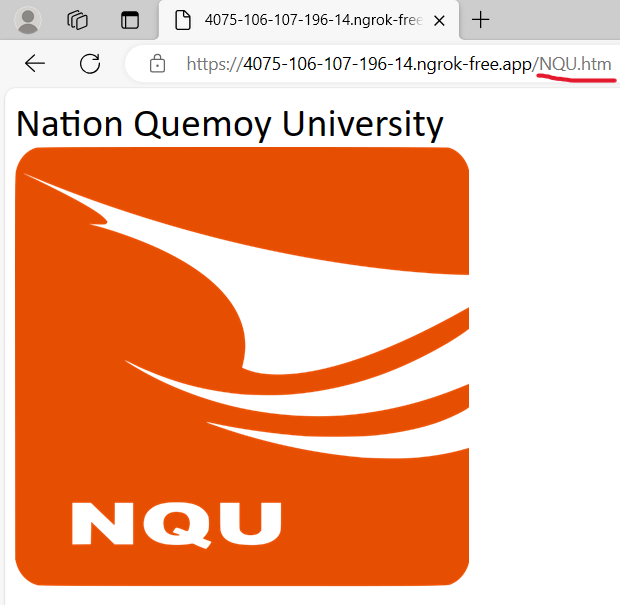Close the ngrok-free tab
620x605 pixels.
[x=439, y=21]
